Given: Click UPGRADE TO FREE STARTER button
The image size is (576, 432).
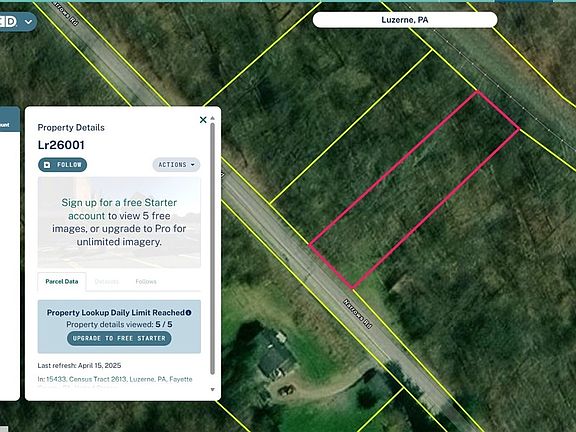Looking at the screenshot, I should (x=119, y=338).
